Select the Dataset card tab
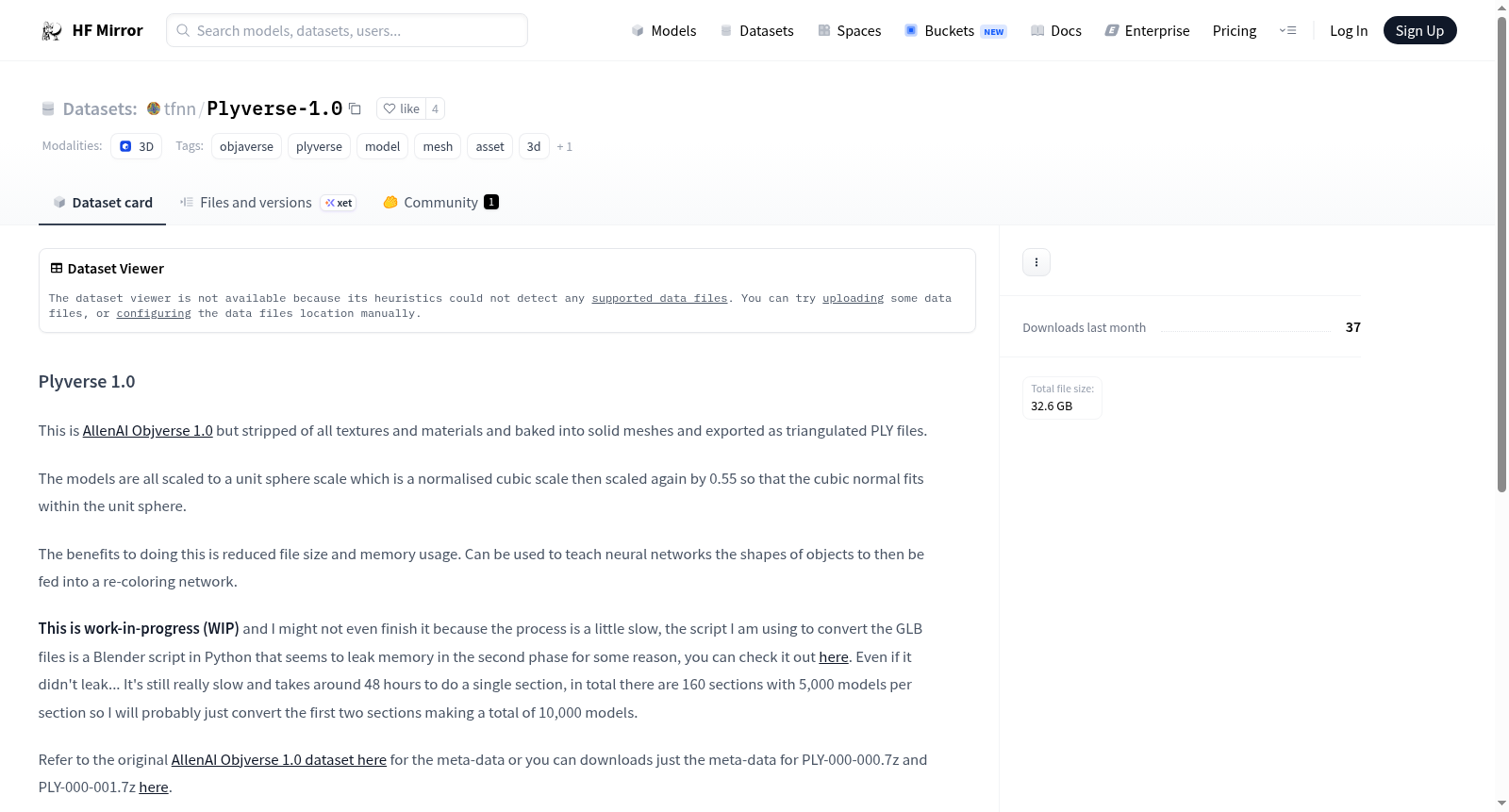The height and width of the screenshot is (812, 1509). pyautogui.click(x=103, y=203)
